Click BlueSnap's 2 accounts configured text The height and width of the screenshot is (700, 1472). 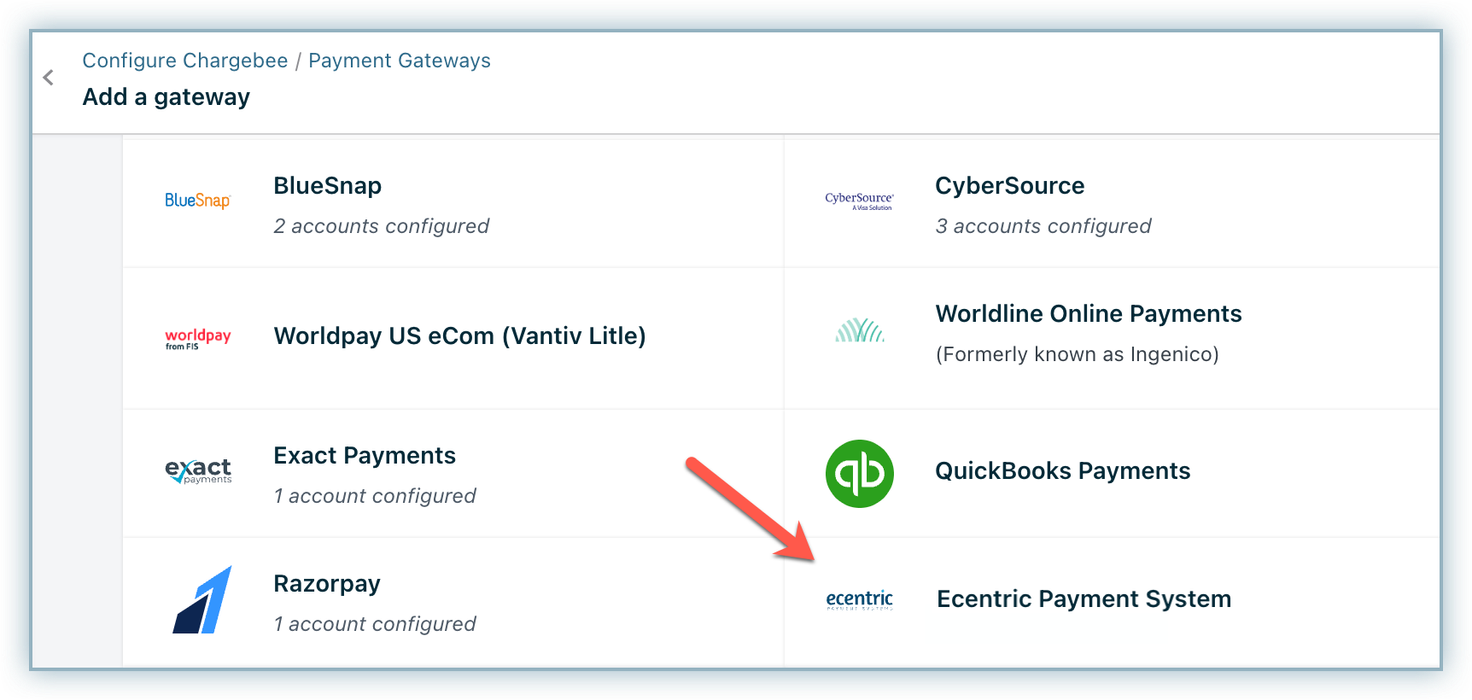point(381,226)
